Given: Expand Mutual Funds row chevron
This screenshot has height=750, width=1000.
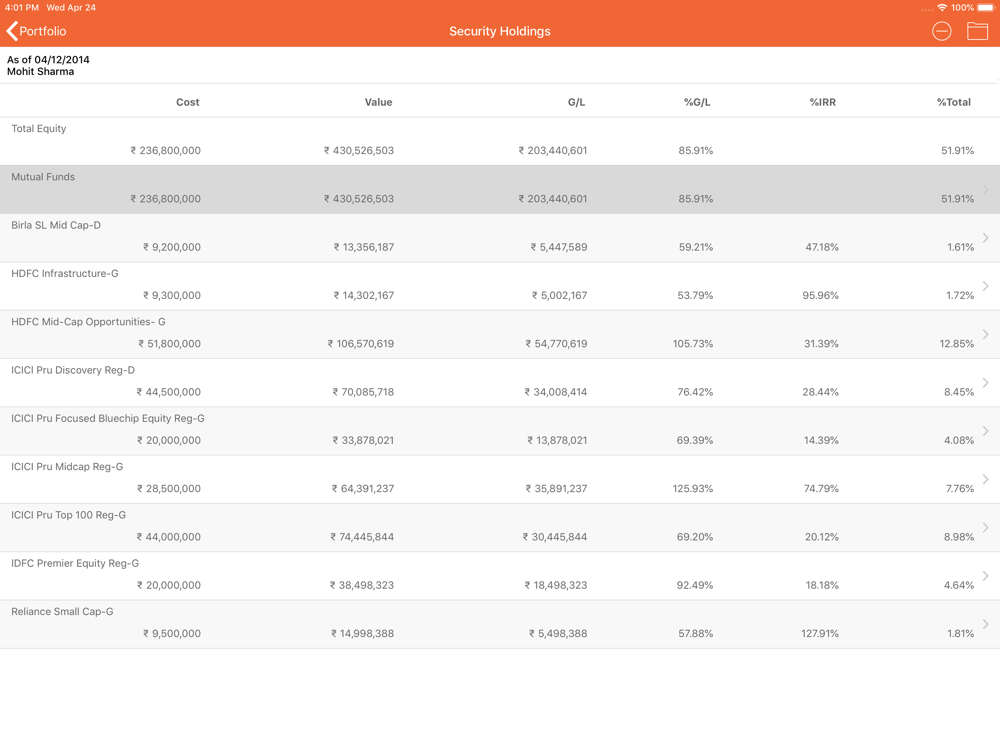Looking at the screenshot, I should (985, 189).
